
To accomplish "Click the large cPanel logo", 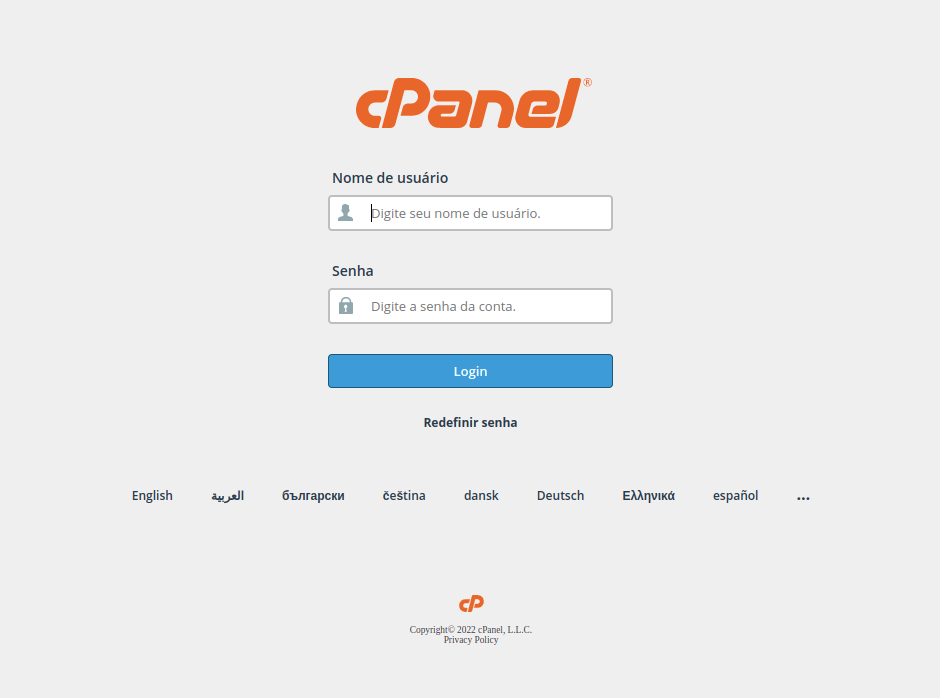I will [x=474, y=103].
